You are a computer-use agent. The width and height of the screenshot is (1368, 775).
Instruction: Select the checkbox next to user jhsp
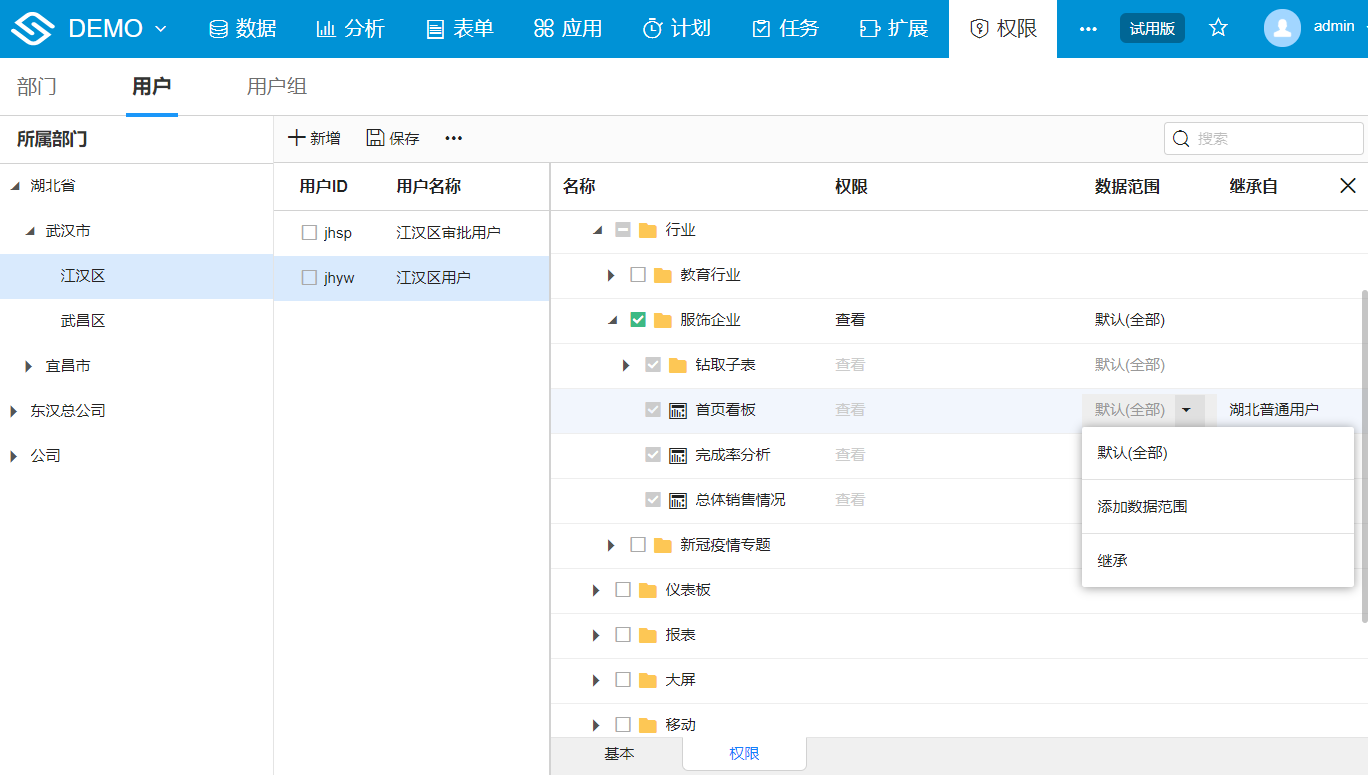(309, 232)
